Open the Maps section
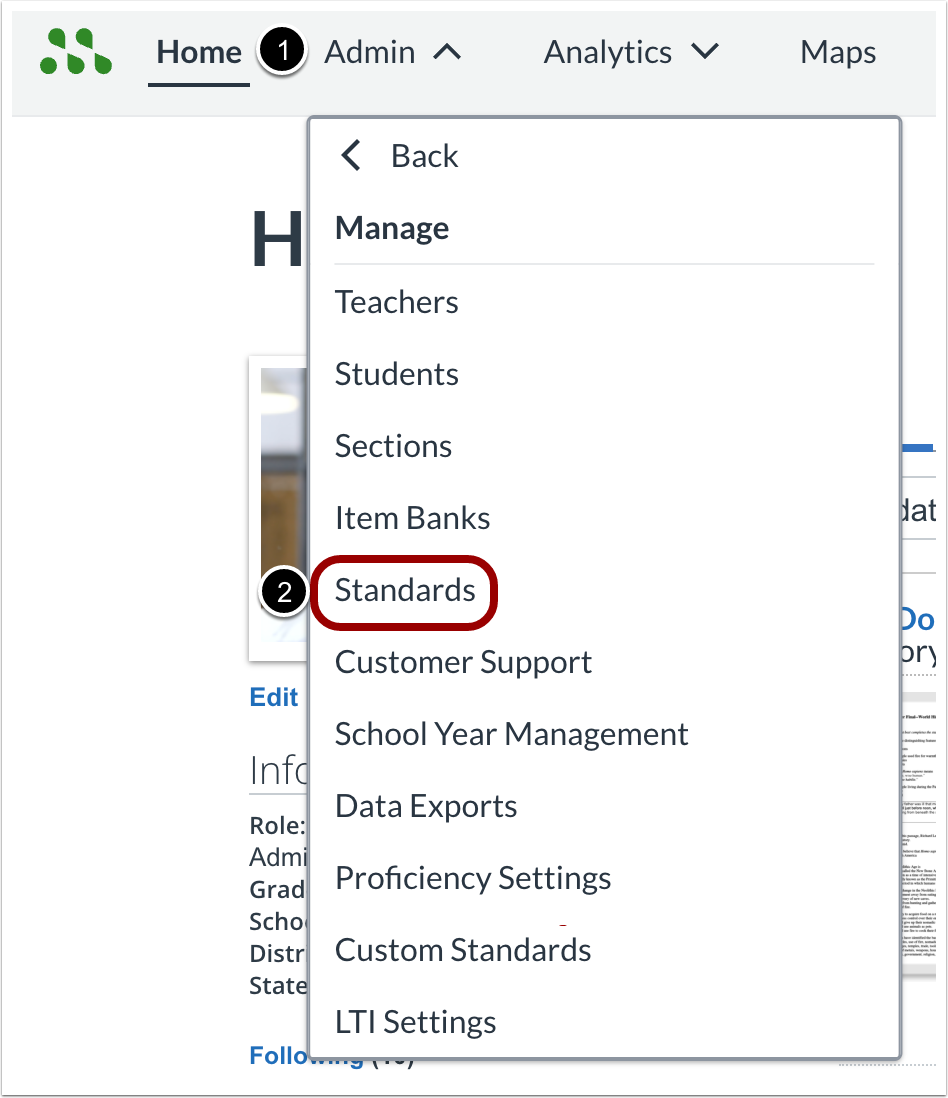 pyautogui.click(x=837, y=52)
